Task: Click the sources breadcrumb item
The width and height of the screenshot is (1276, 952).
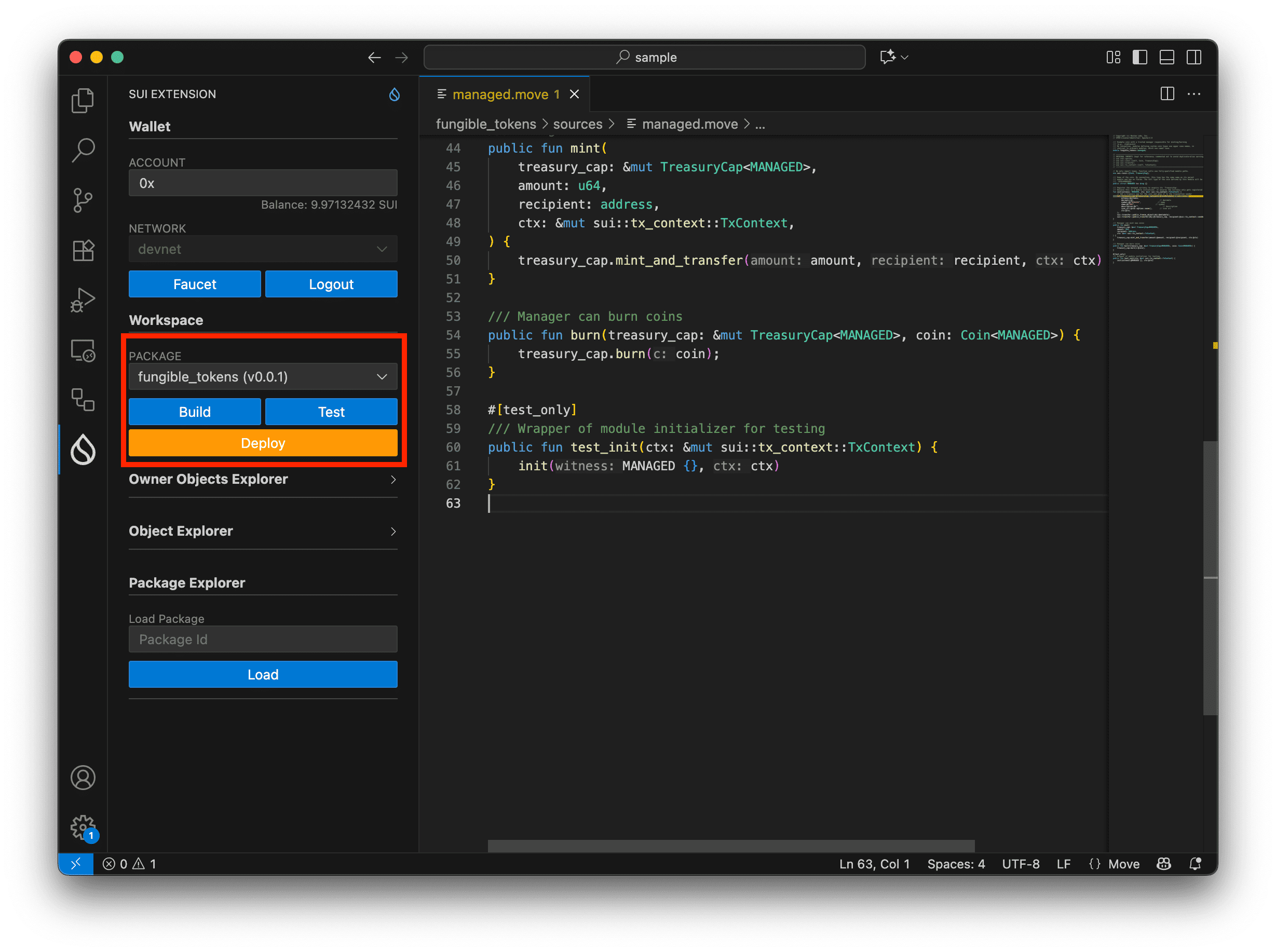Action: tap(577, 124)
